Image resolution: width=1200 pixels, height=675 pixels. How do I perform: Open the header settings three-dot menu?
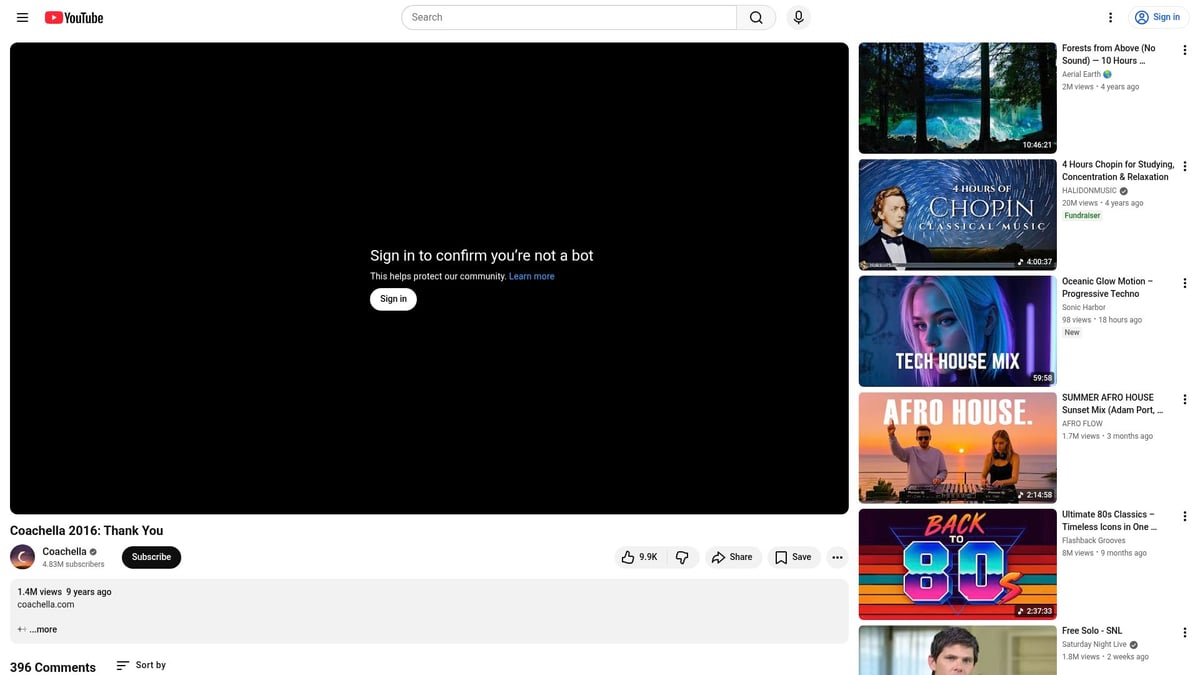pyautogui.click(x=1110, y=17)
